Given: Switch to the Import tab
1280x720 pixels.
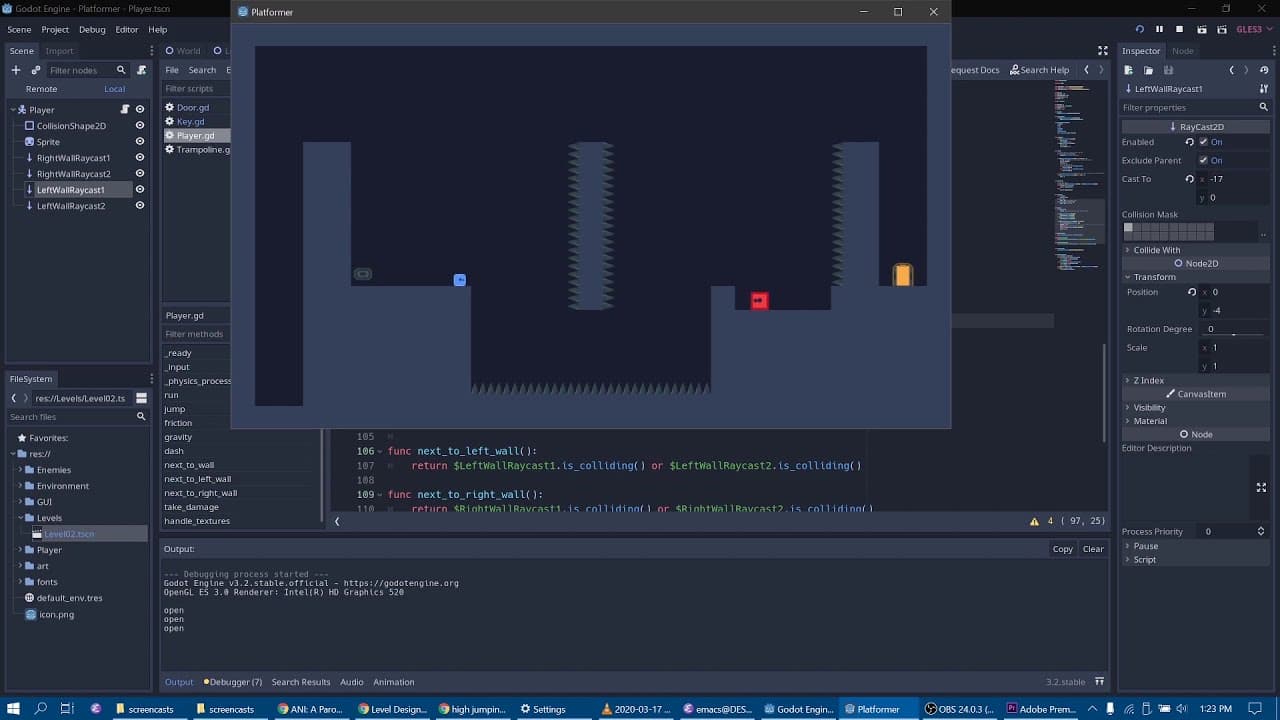Looking at the screenshot, I should (57, 50).
